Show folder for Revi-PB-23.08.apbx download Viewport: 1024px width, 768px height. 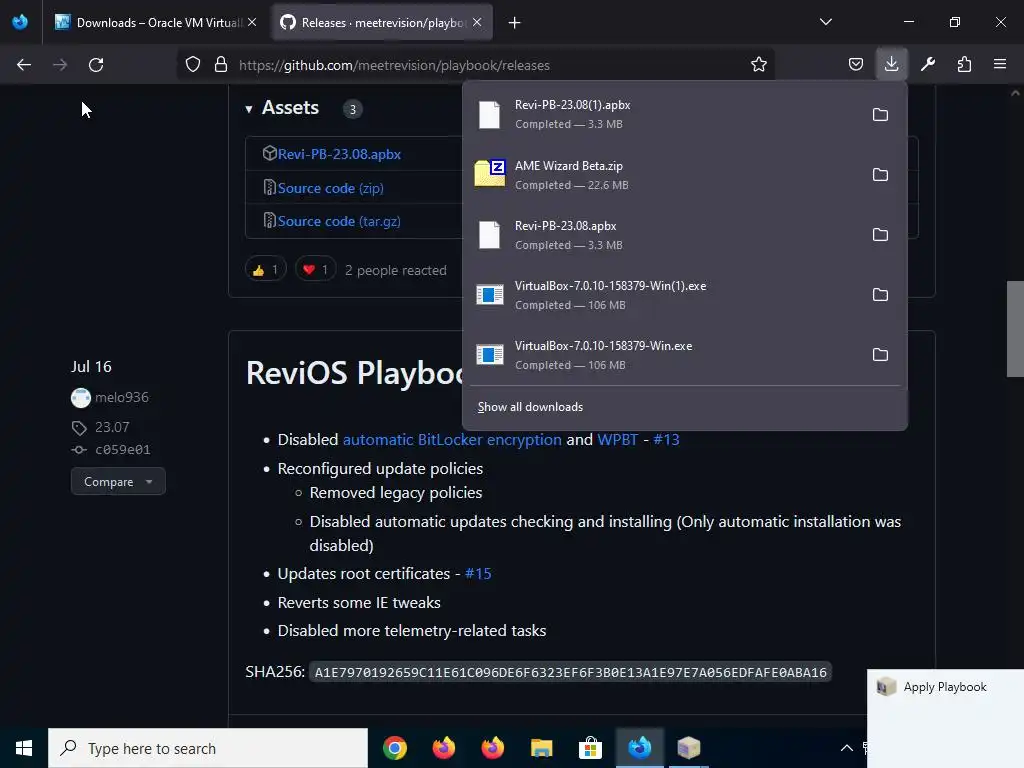coord(880,235)
